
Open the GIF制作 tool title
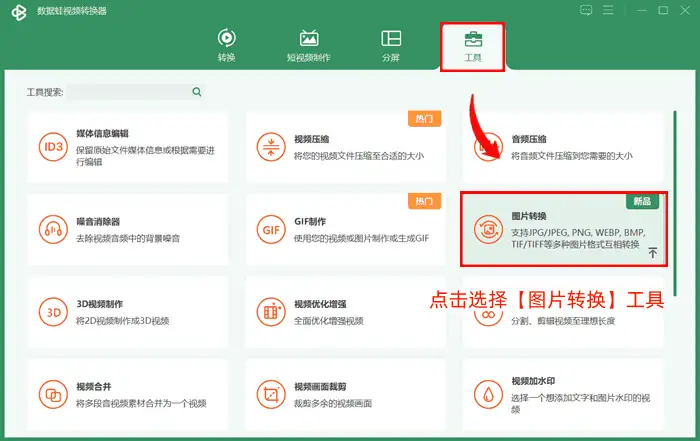(x=310, y=221)
